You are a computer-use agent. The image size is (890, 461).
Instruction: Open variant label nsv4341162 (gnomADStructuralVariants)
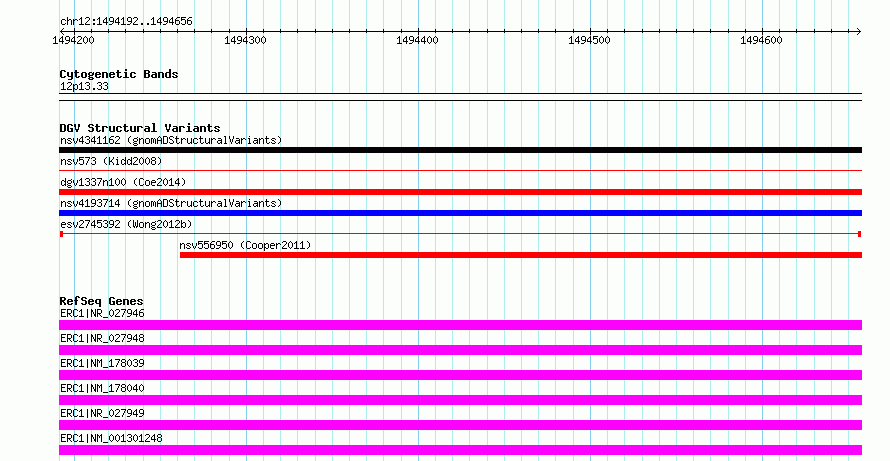click(x=171, y=140)
